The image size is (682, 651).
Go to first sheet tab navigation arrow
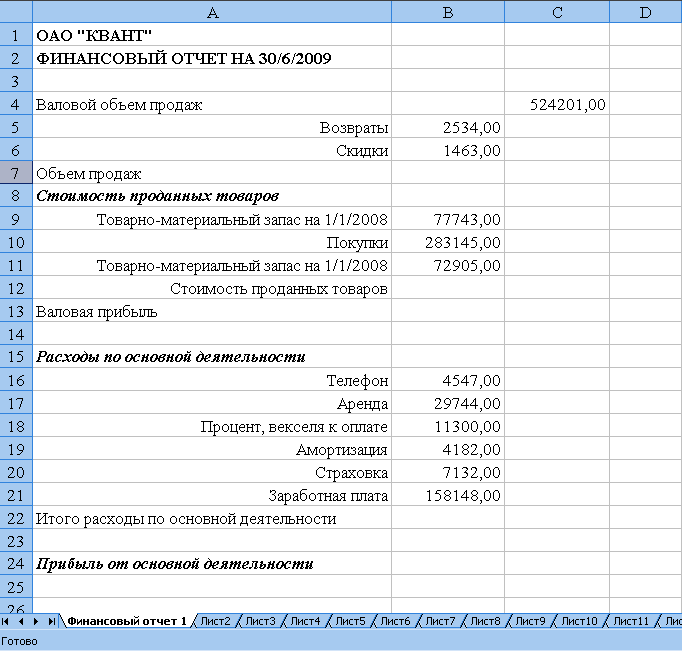[x=5, y=621]
